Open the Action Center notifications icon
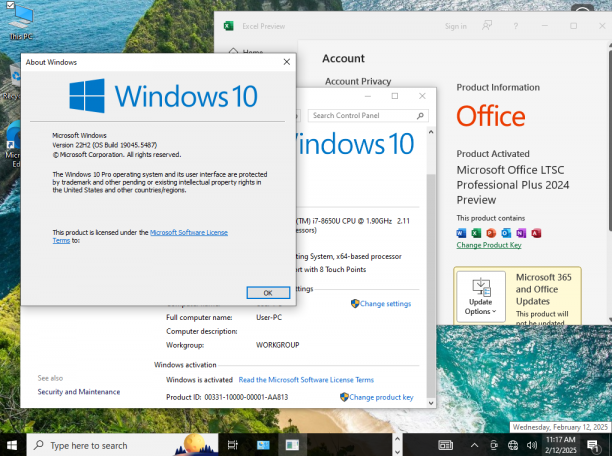The width and height of the screenshot is (612, 456). pyautogui.click(x=592, y=445)
